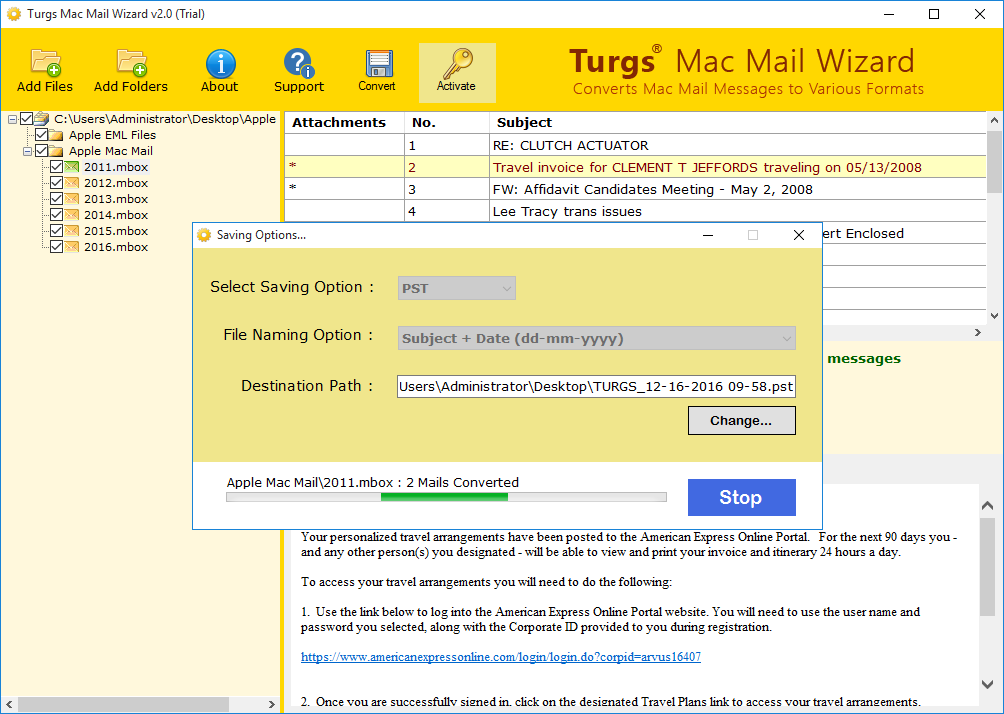Click the Attachments column header
This screenshot has height=714, width=1004.
344,122
